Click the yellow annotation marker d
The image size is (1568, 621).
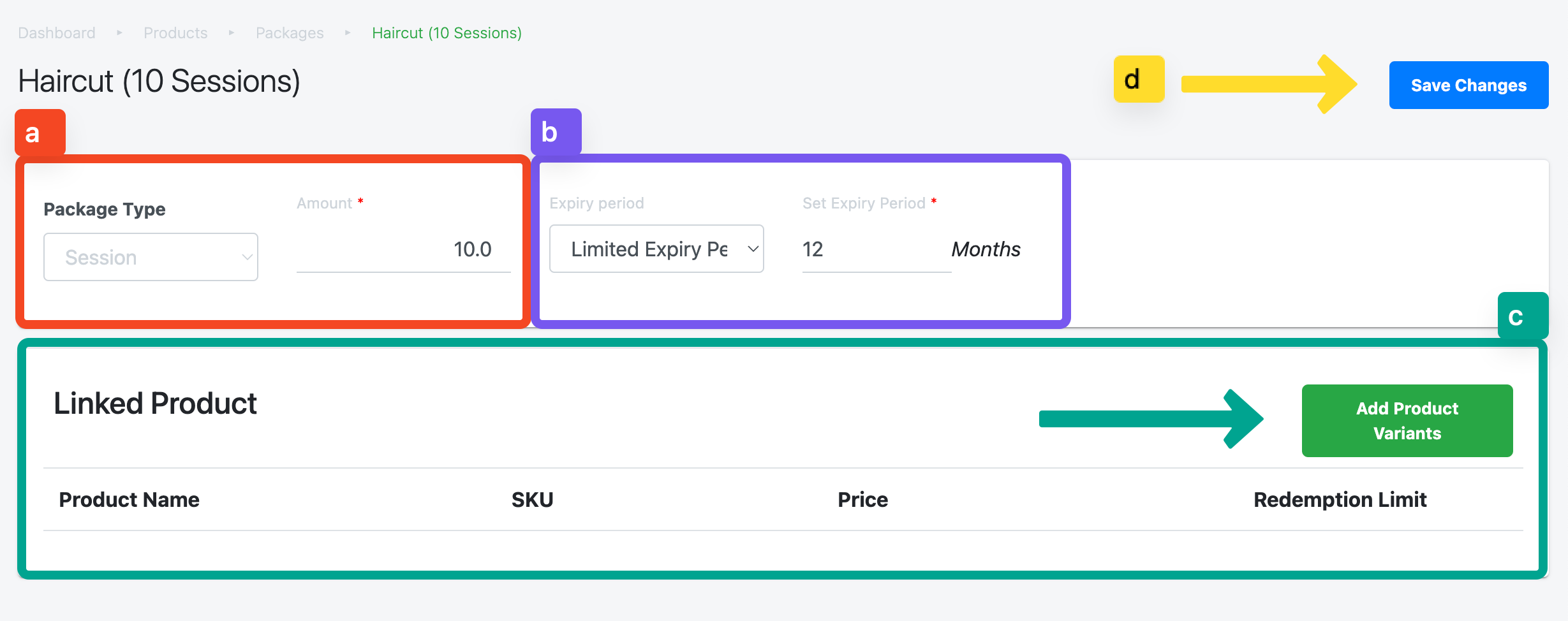(x=1139, y=79)
